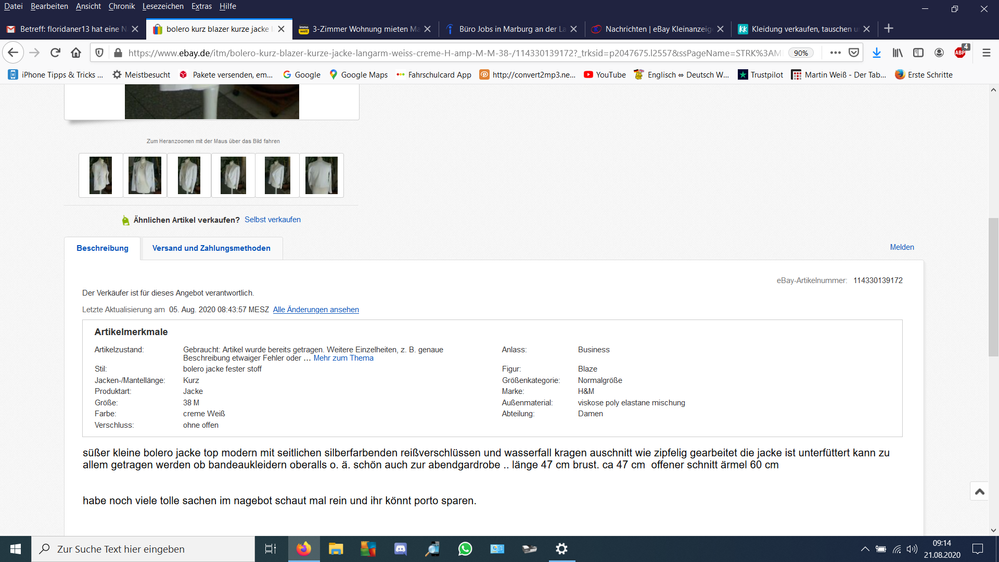Screen dimensions: 999x562
Task: Open the Chronik menu
Action: (x=121, y=6)
